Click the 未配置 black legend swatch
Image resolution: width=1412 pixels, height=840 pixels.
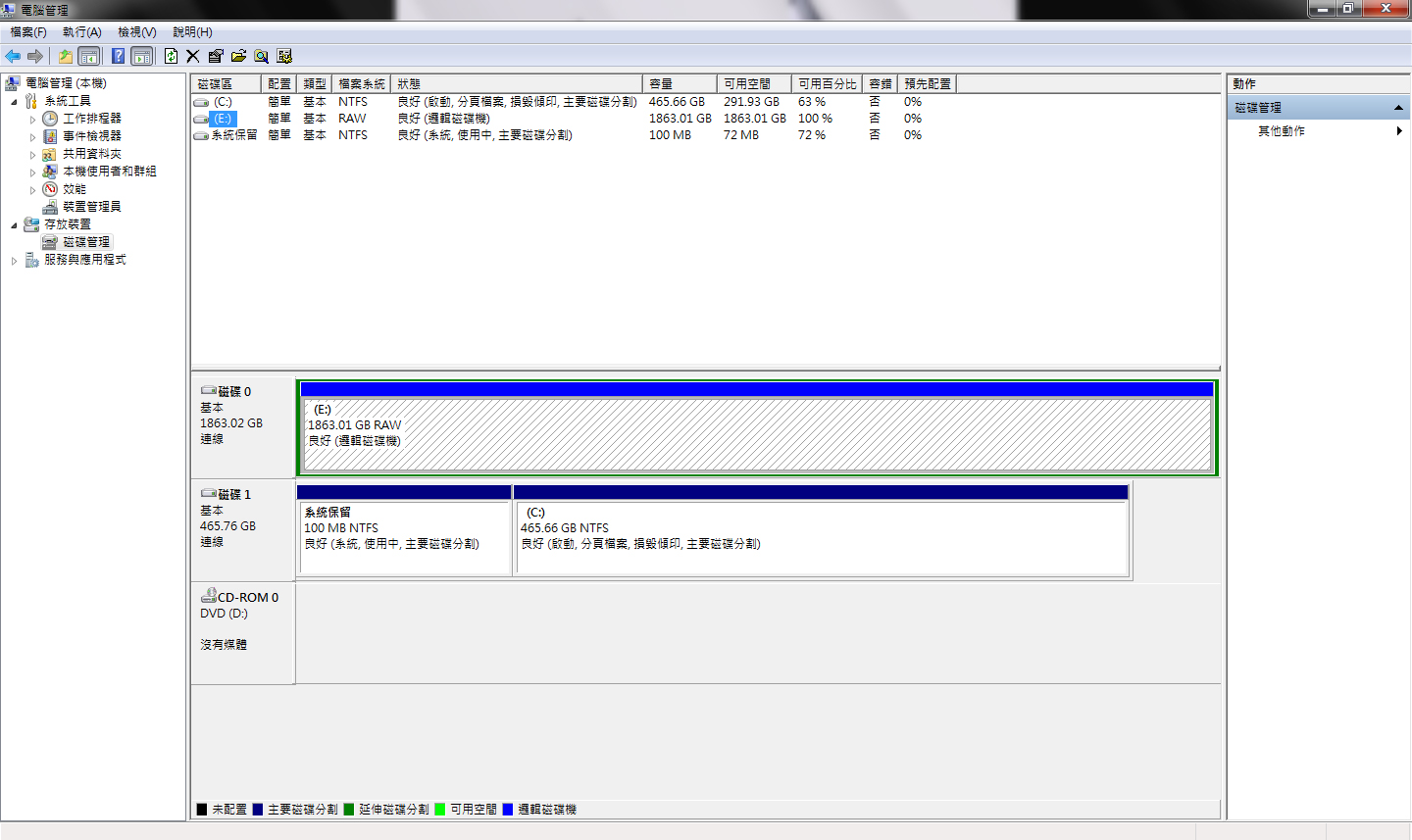coord(202,810)
